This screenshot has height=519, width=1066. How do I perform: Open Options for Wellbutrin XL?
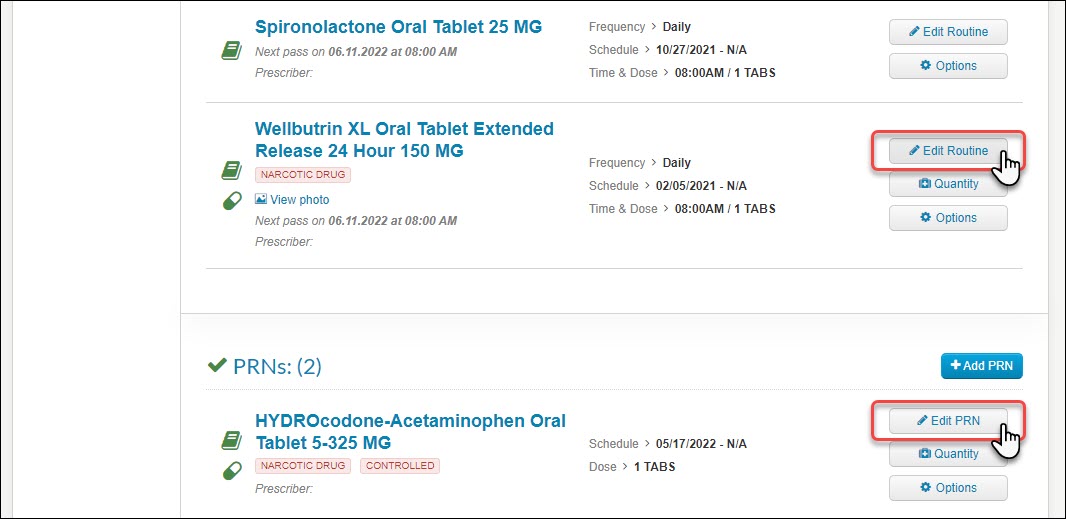coord(948,218)
